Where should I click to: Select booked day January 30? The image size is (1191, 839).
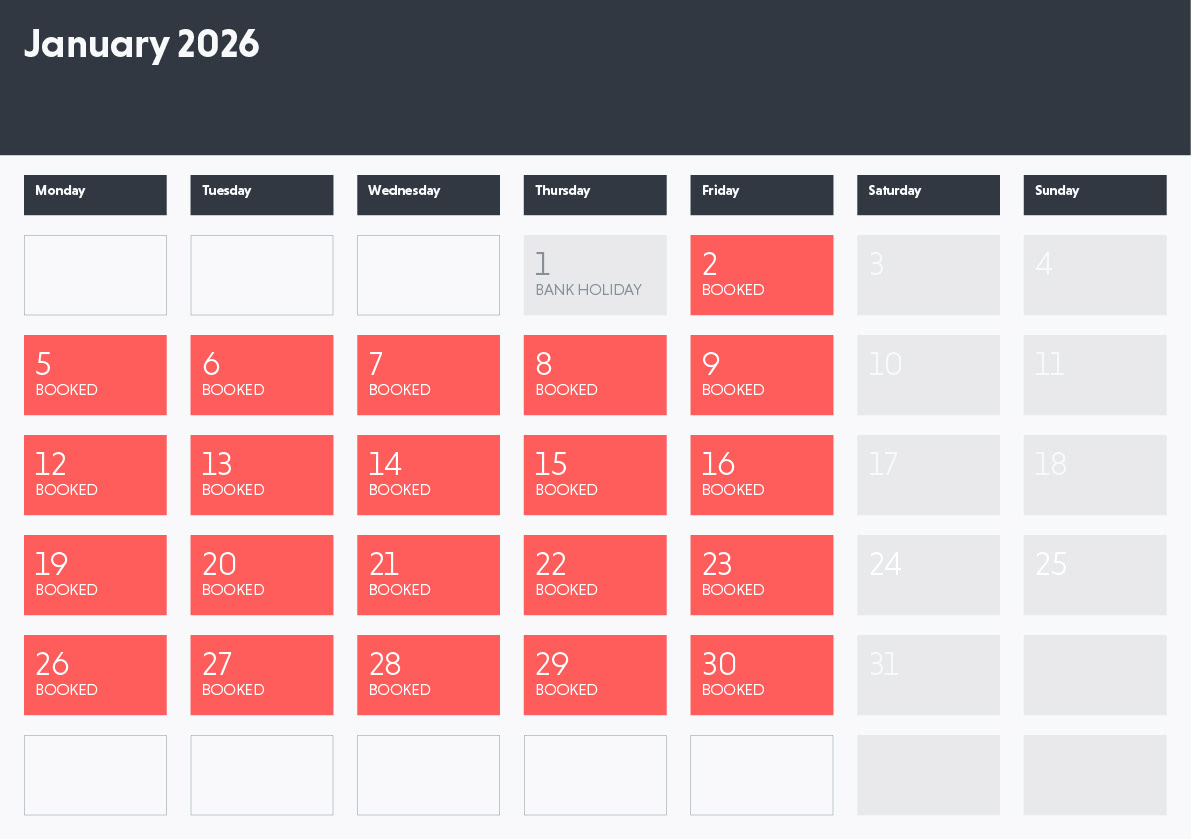pos(761,675)
